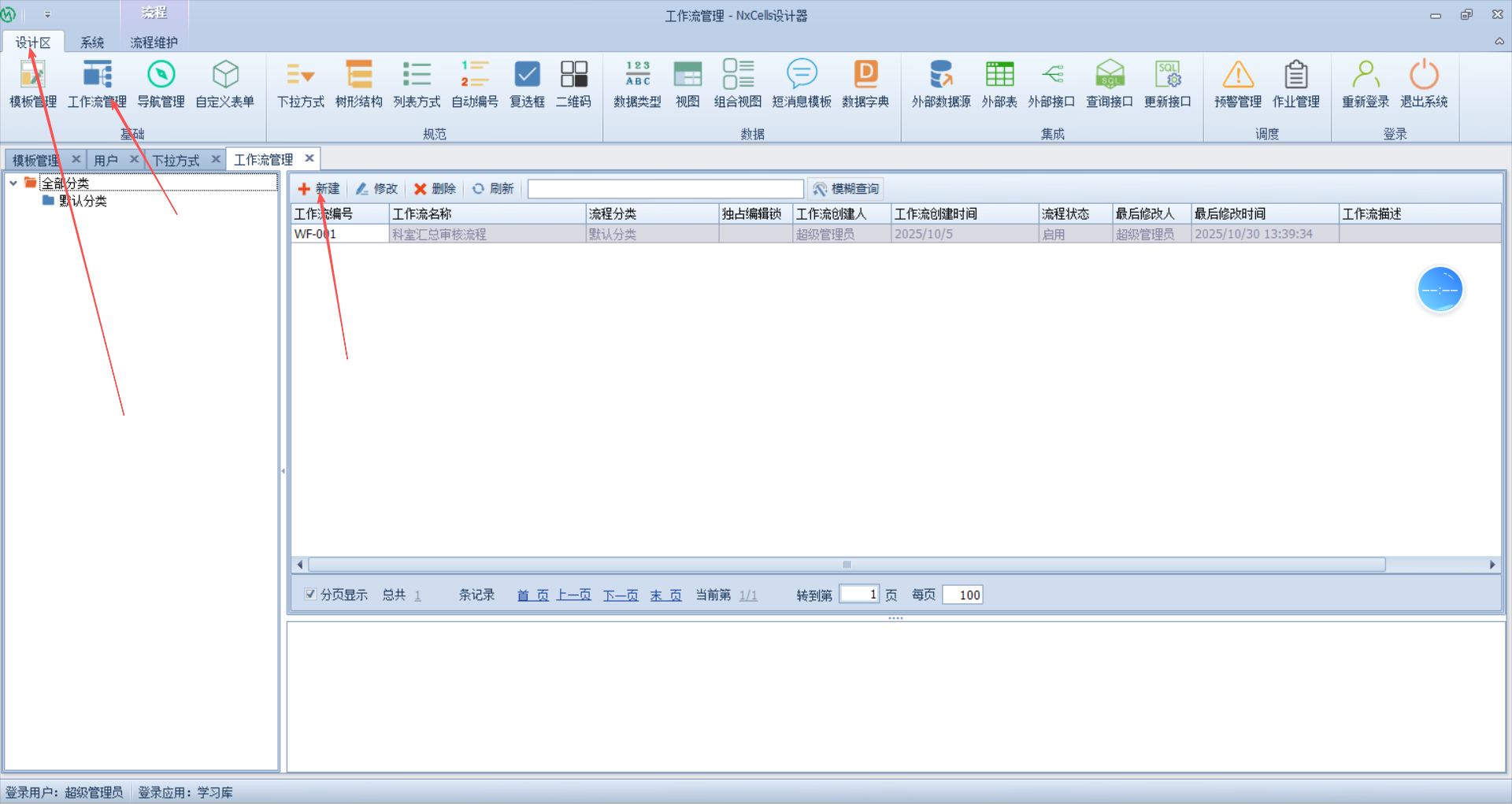Viewport: 1512px width, 804px height.
Task: Open the quick access toolbar dropdown
Action: [47, 15]
